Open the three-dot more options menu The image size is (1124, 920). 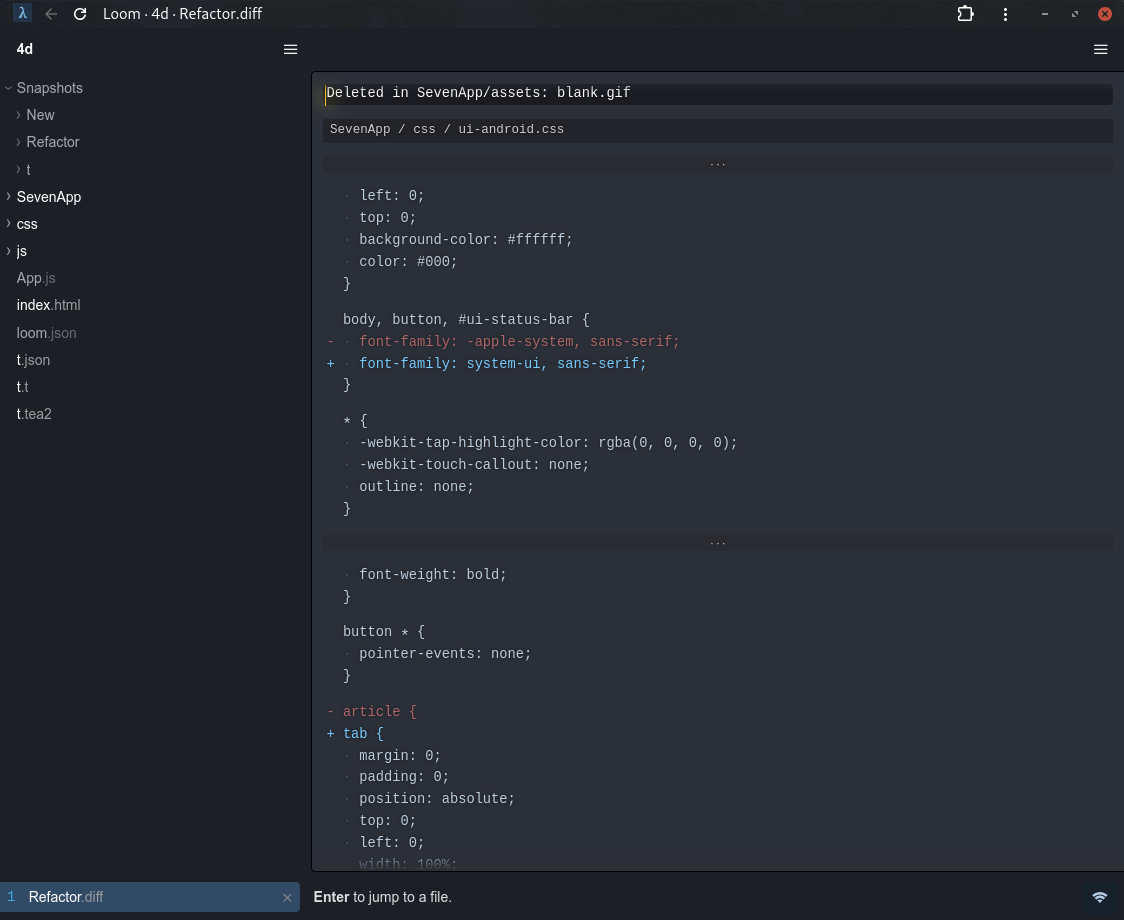(x=1005, y=14)
